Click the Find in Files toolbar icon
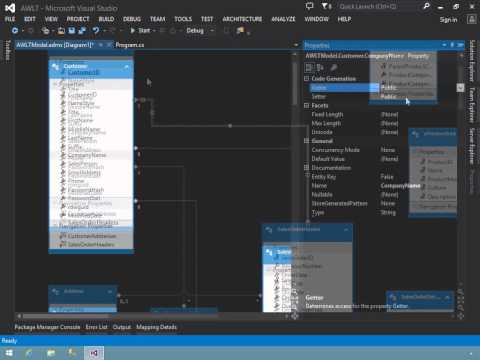The width and height of the screenshot is (480, 360). [240, 31]
